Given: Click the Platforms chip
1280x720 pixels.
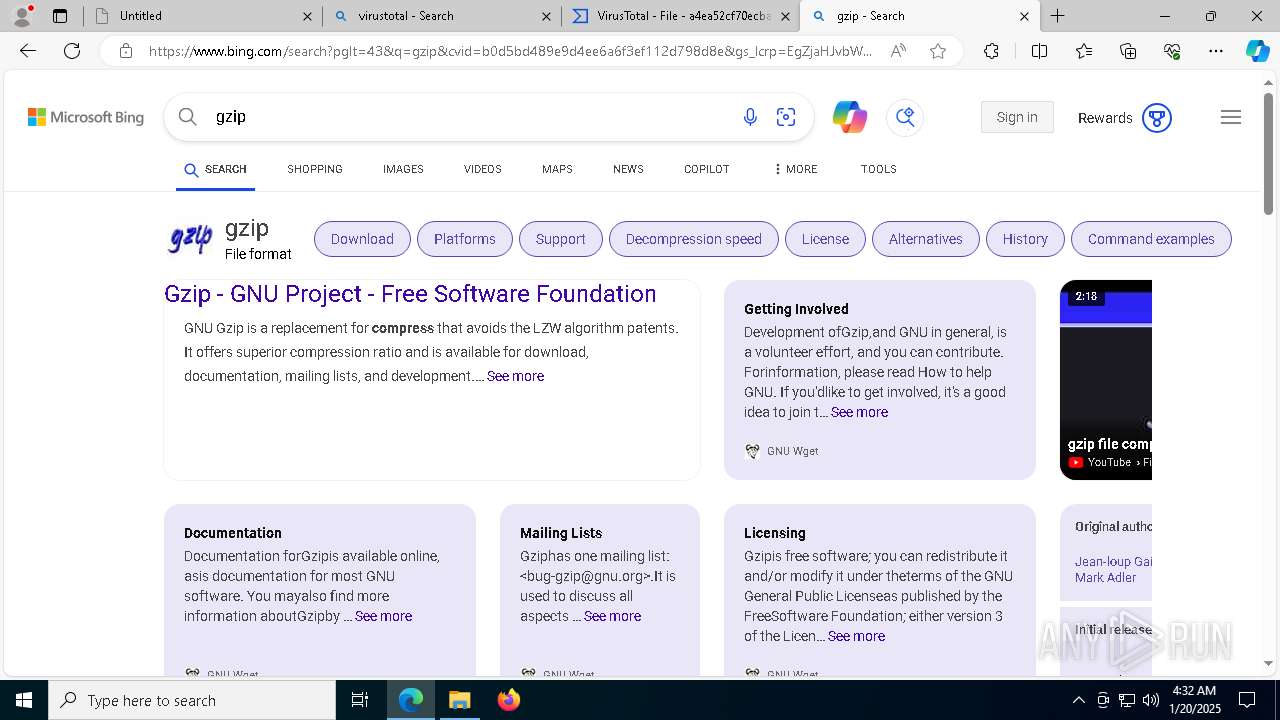Looking at the screenshot, I should (x=465, y=239).
